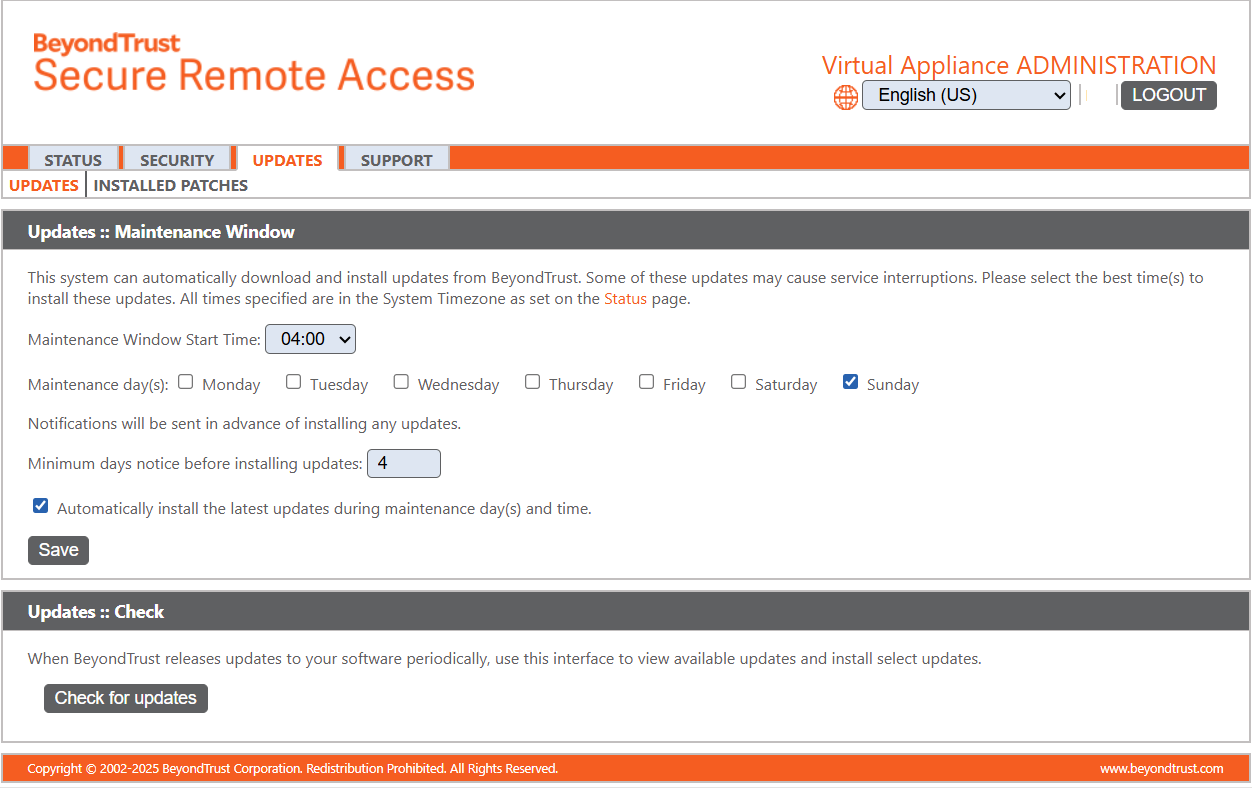1252x788 pixels.
Task: Click the globe language icon
Action: (846, 97)
